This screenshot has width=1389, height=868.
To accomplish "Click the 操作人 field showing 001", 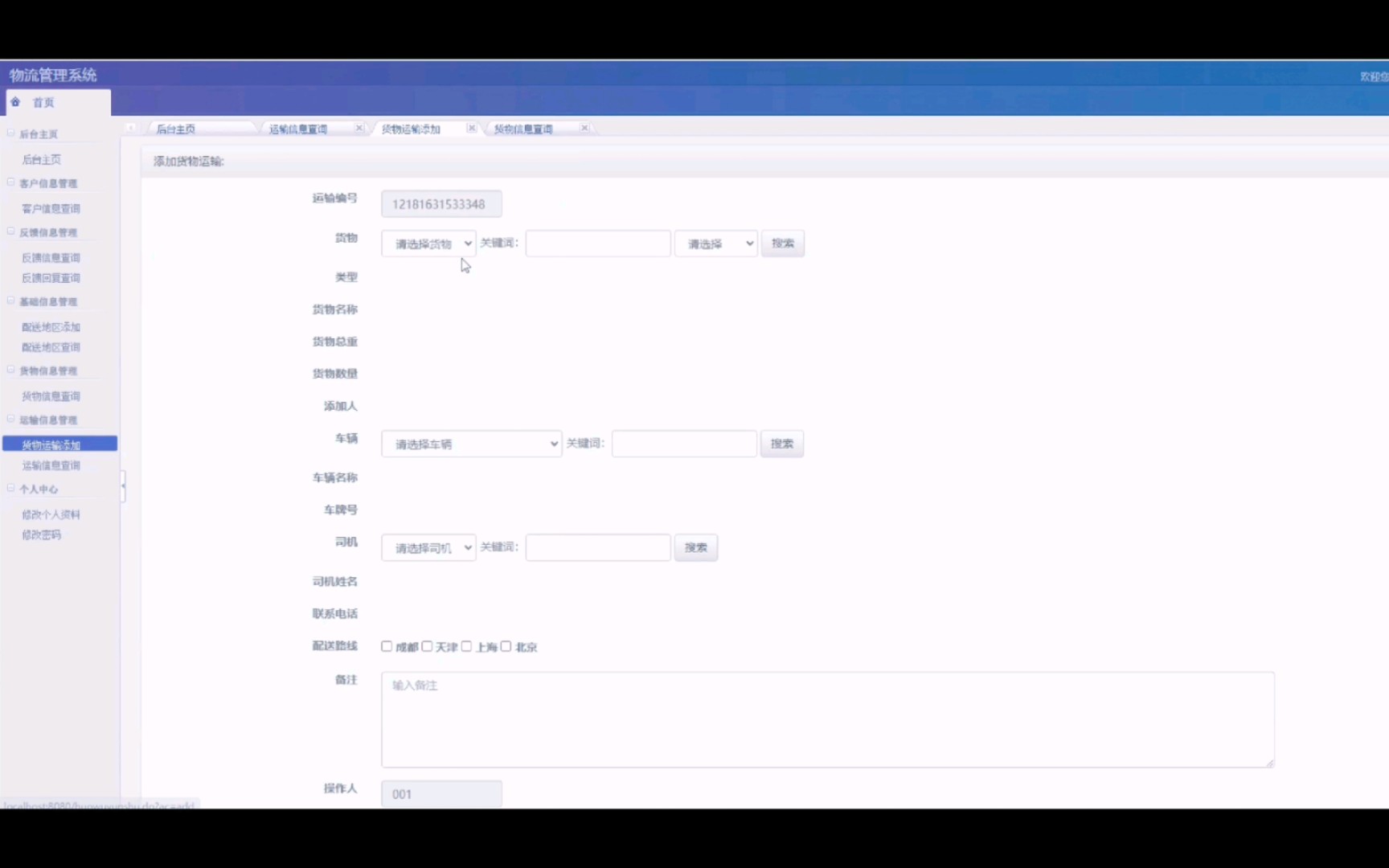I will (441, 794).
